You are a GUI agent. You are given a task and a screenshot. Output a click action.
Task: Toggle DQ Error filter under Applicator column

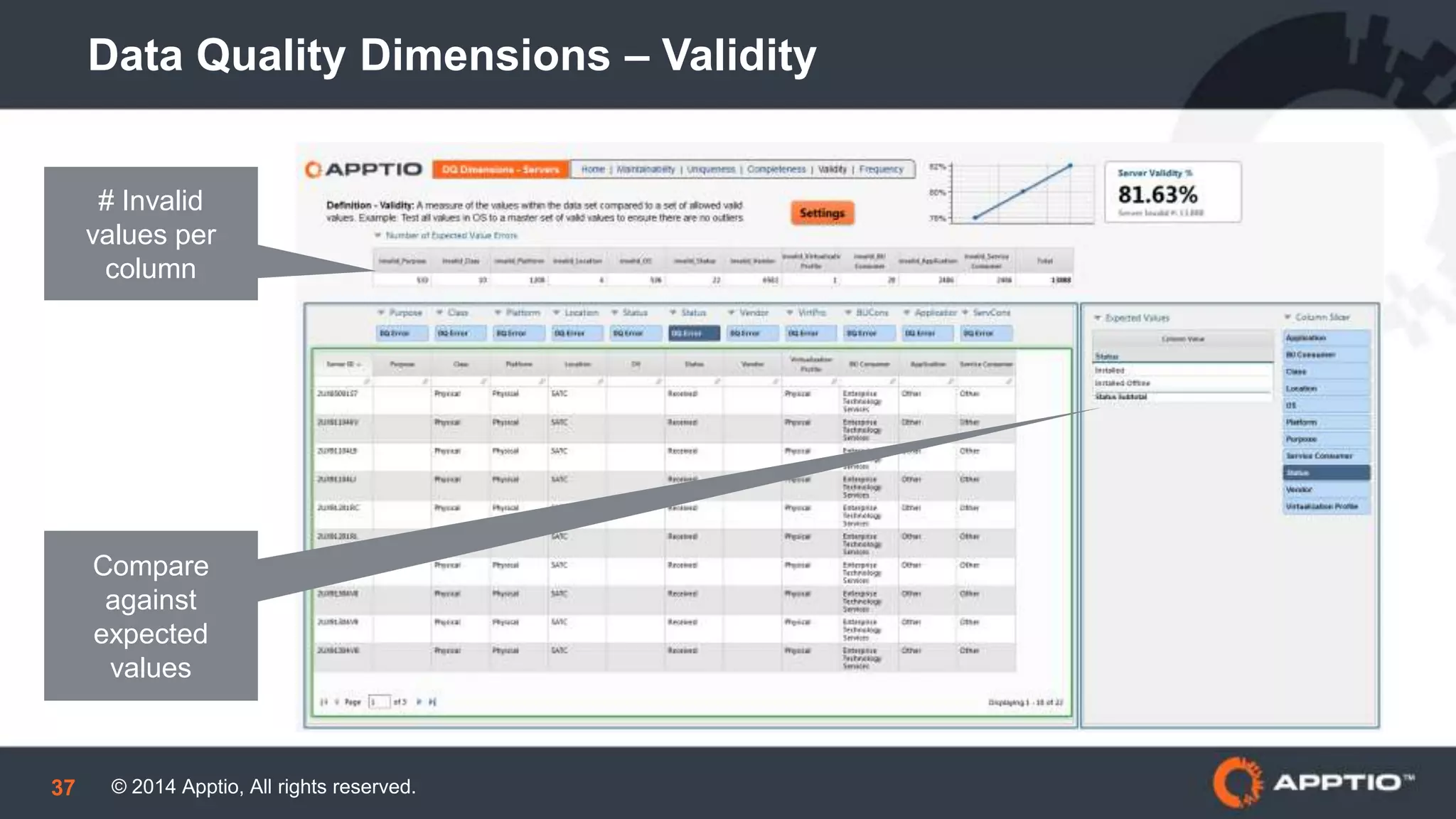tap(928, 333)
